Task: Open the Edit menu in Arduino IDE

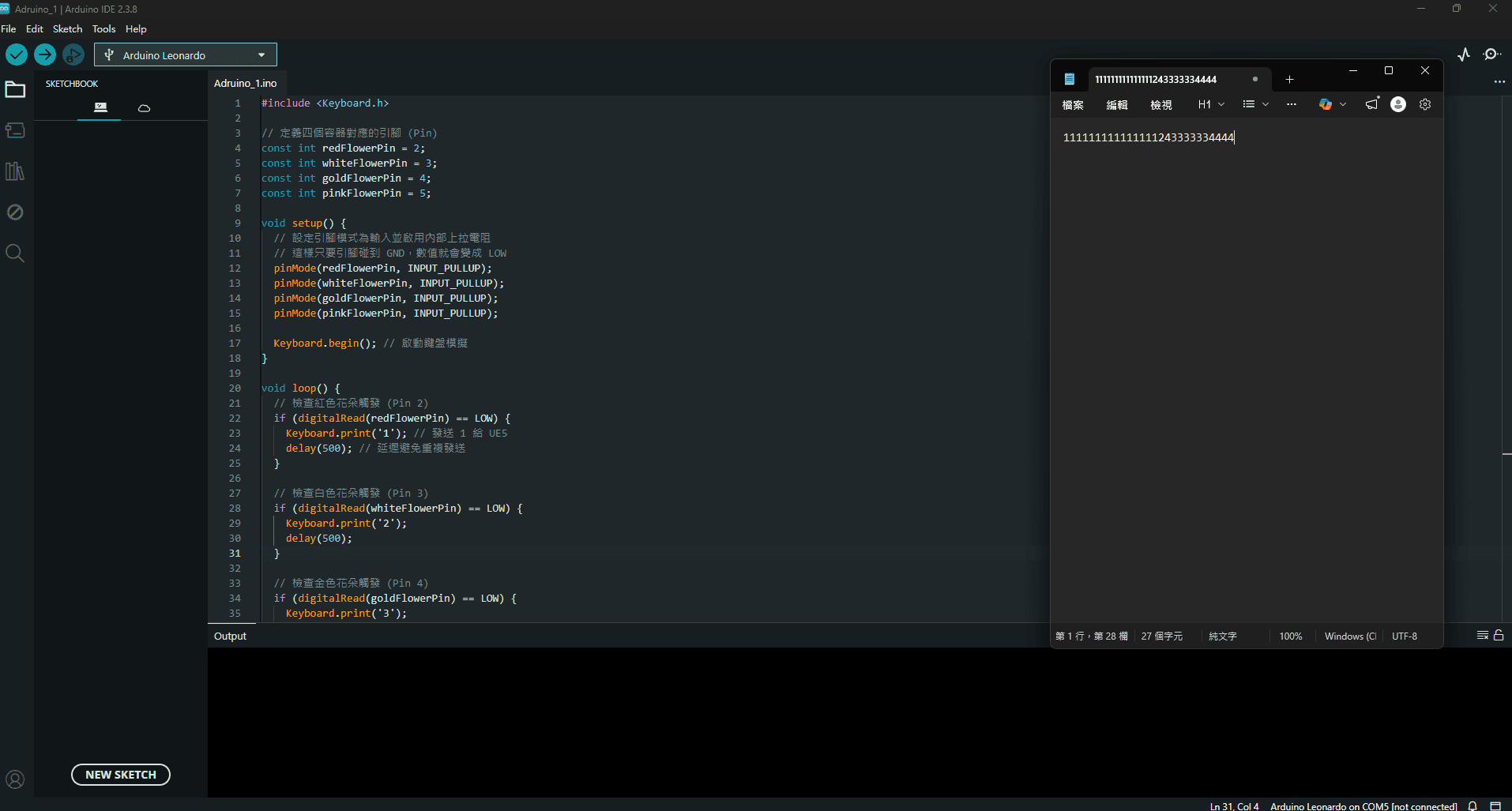Action: pos(35,28)
